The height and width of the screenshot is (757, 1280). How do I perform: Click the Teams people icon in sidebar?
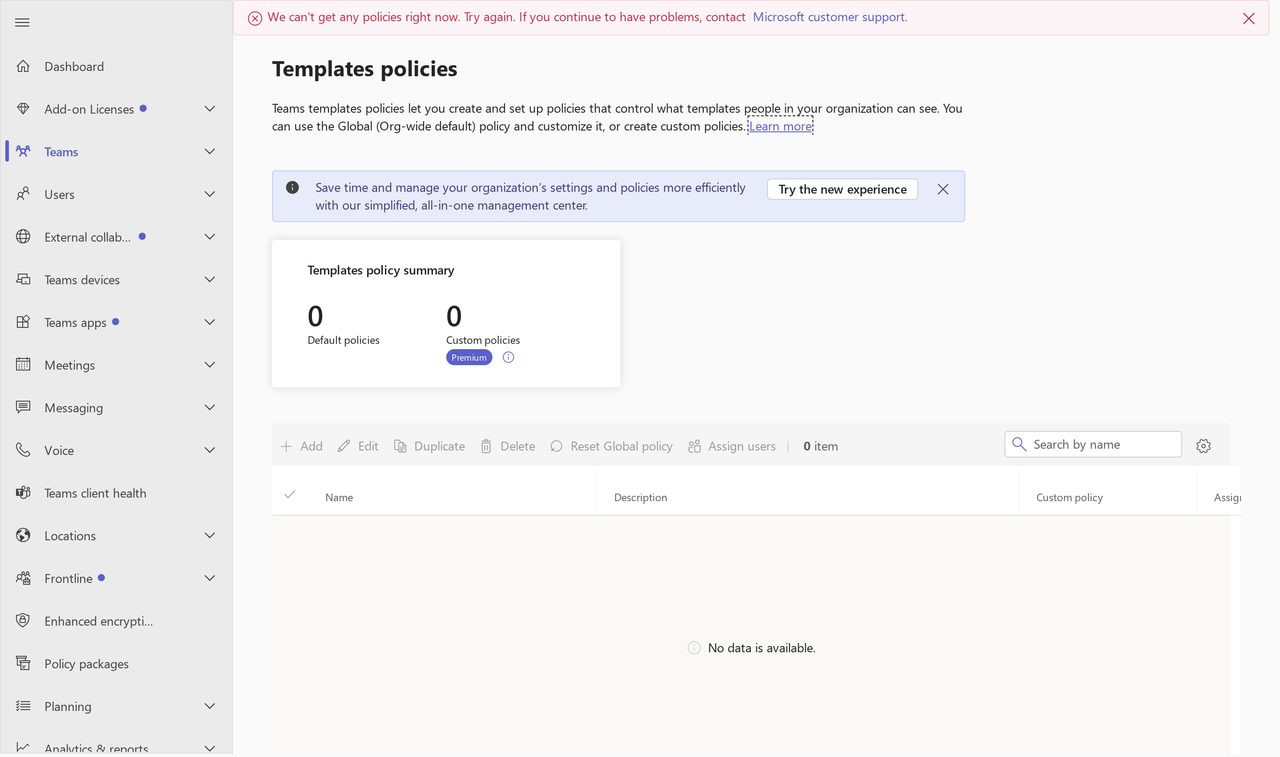pos(23,152)
